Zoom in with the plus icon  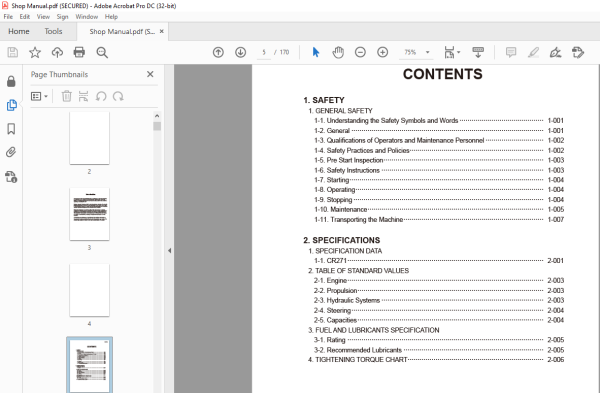[382, 52]
